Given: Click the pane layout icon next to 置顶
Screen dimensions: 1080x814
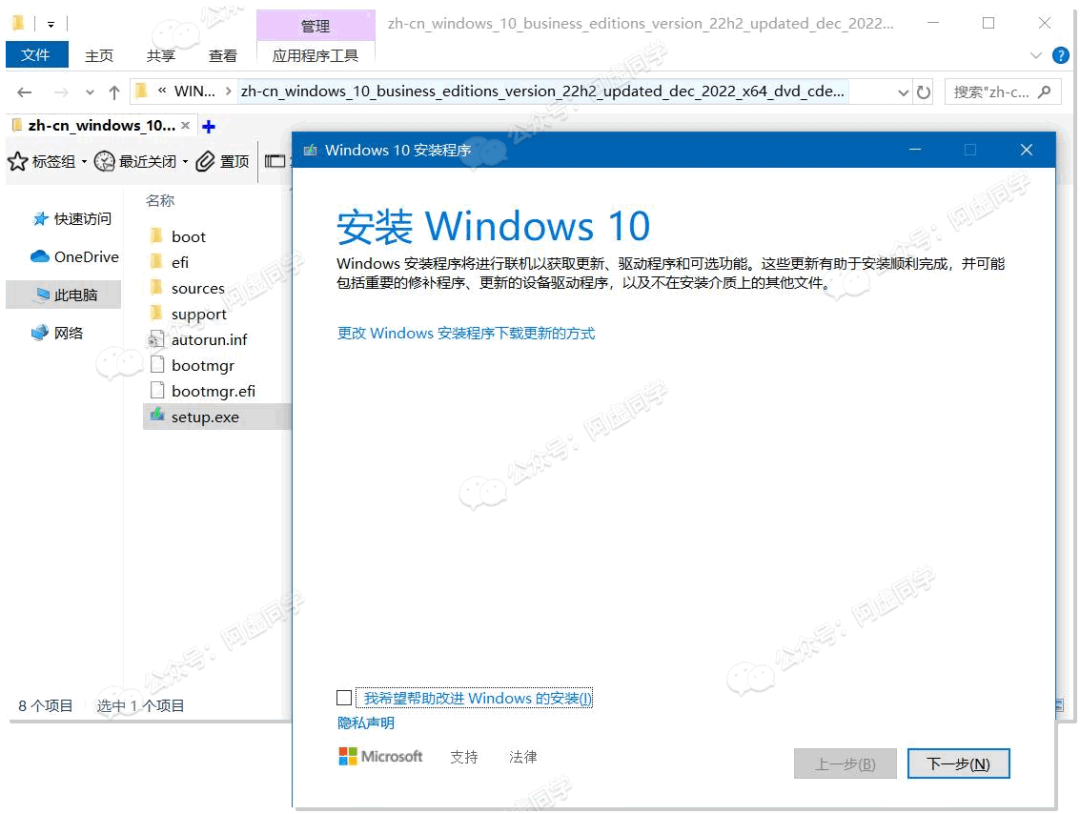Looking at the screenshot, I should click(275, 161).
